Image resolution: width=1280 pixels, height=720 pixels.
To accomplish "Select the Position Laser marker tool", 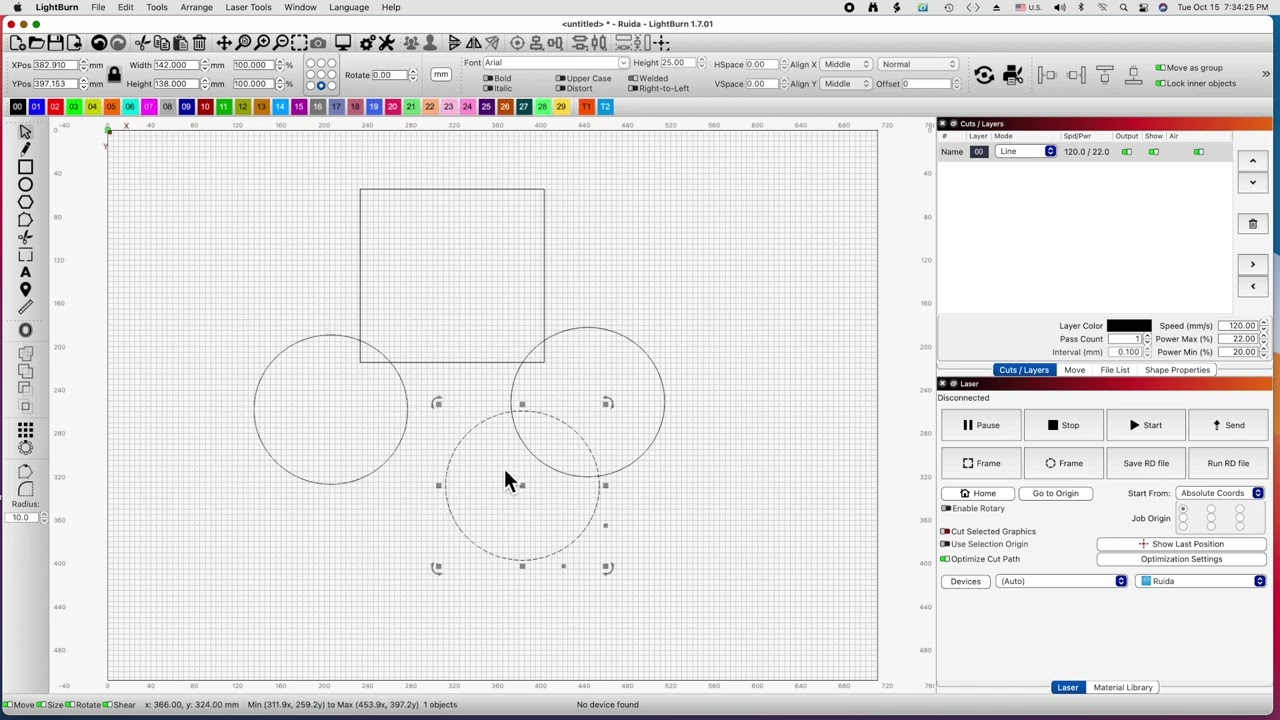I will coord(25,290).
